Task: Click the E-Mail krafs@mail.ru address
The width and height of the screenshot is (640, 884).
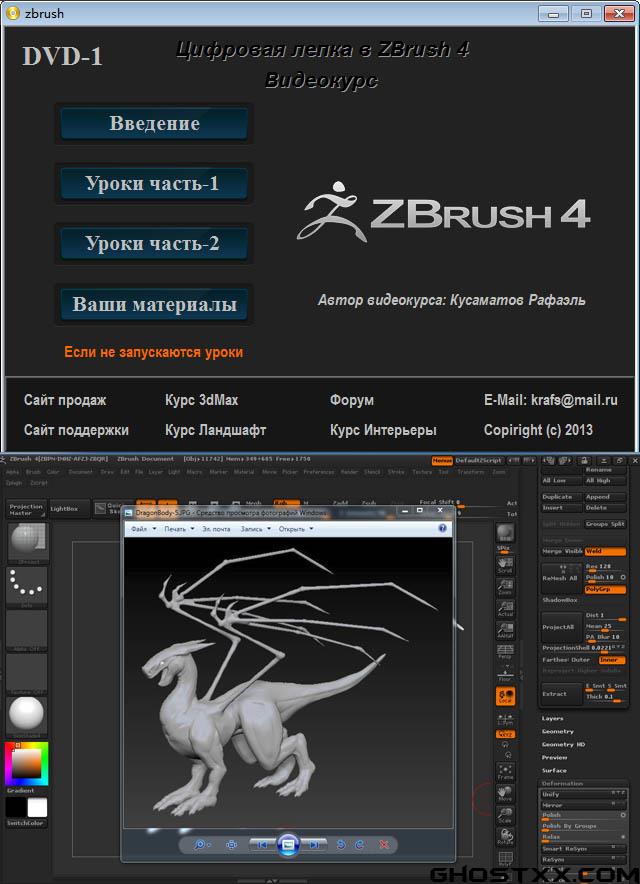Action: (x=550, y=400)
